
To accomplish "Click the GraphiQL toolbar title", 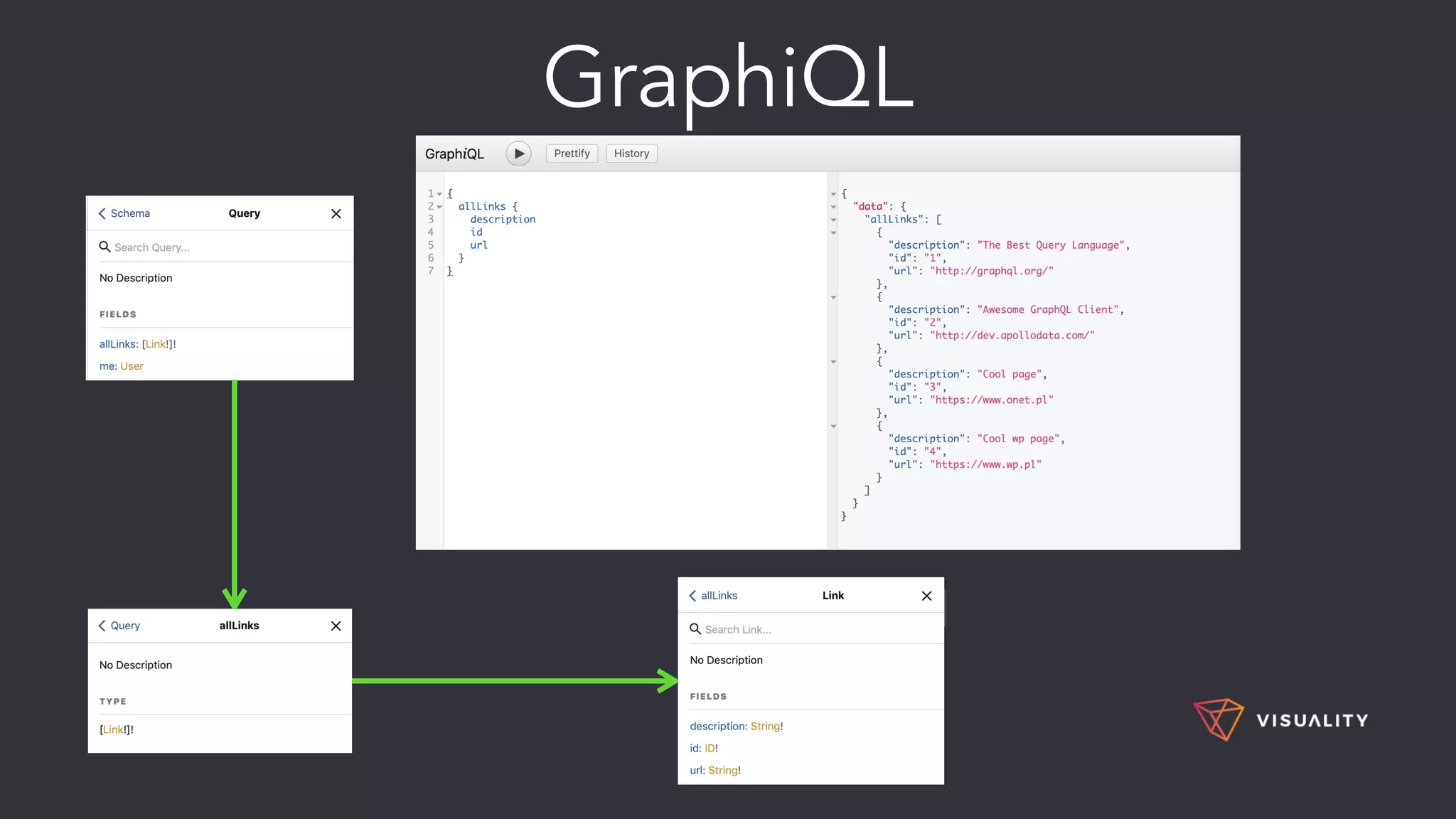I will [454, 154].
